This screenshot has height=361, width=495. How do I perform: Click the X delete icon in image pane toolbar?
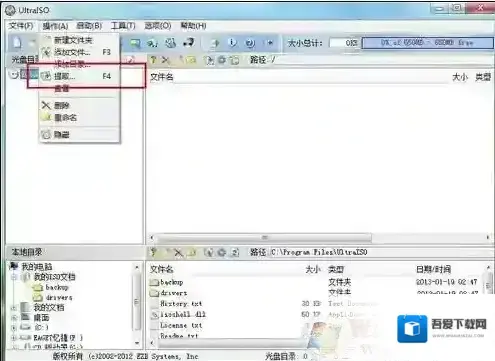(x=165, y=60)
